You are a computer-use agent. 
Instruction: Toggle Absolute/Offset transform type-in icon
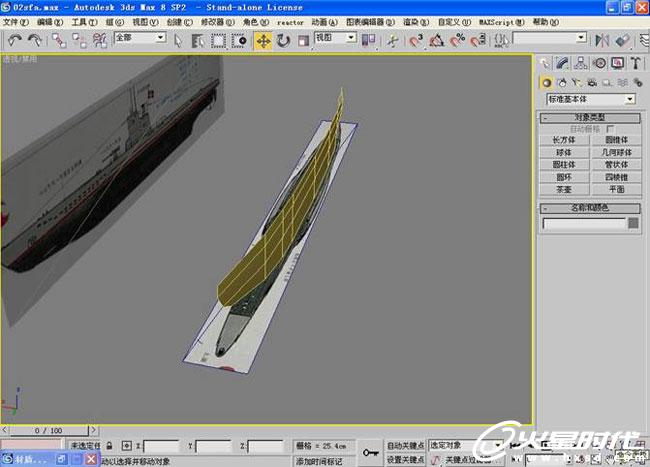pyautogui.click(x=126, y=446)
